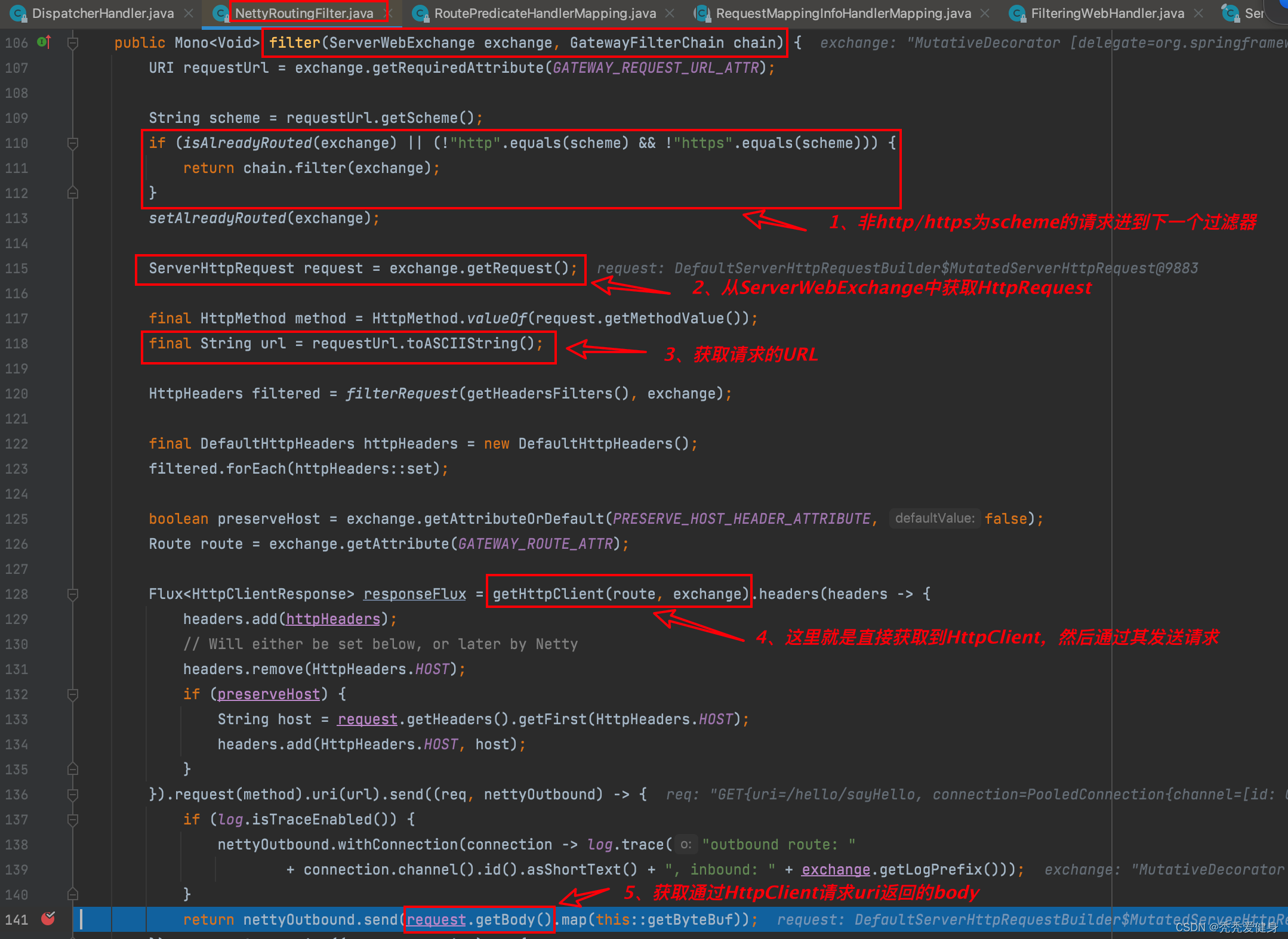
Task: Click the fold end marker at line 135
Action: coord(73,769)
